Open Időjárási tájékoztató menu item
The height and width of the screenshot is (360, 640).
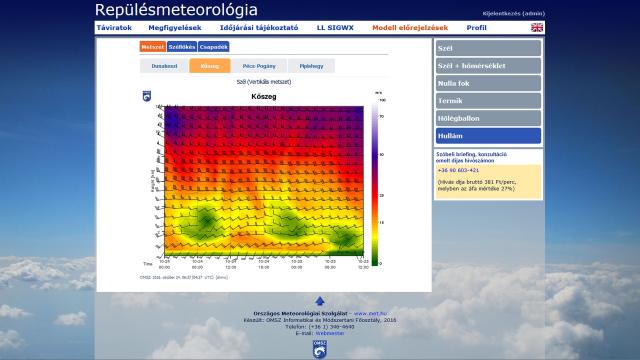(259, 28)
